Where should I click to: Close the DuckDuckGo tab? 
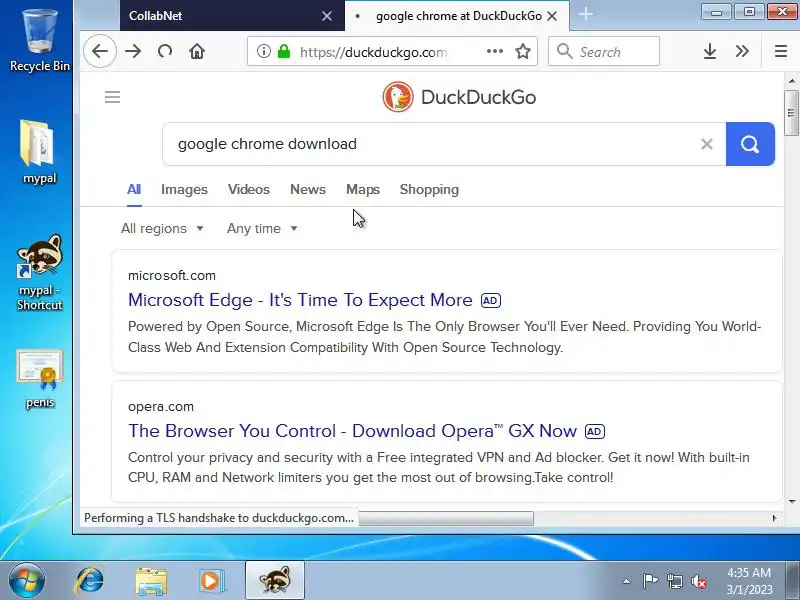coord(552,16)
